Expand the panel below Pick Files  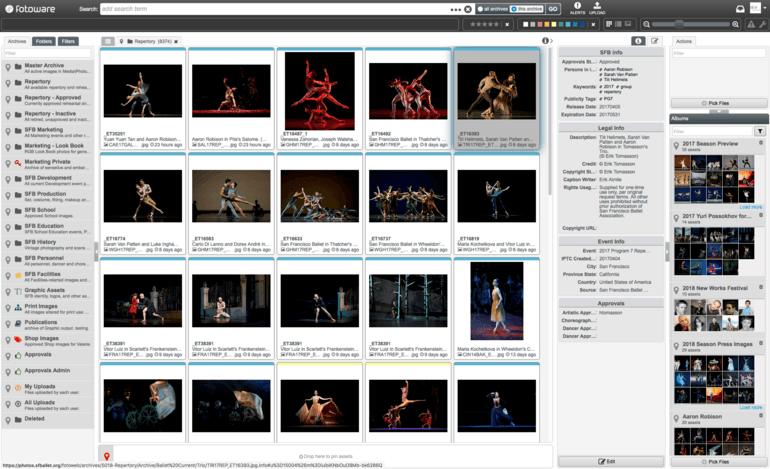pyautogui.click(x=718, y=113)
